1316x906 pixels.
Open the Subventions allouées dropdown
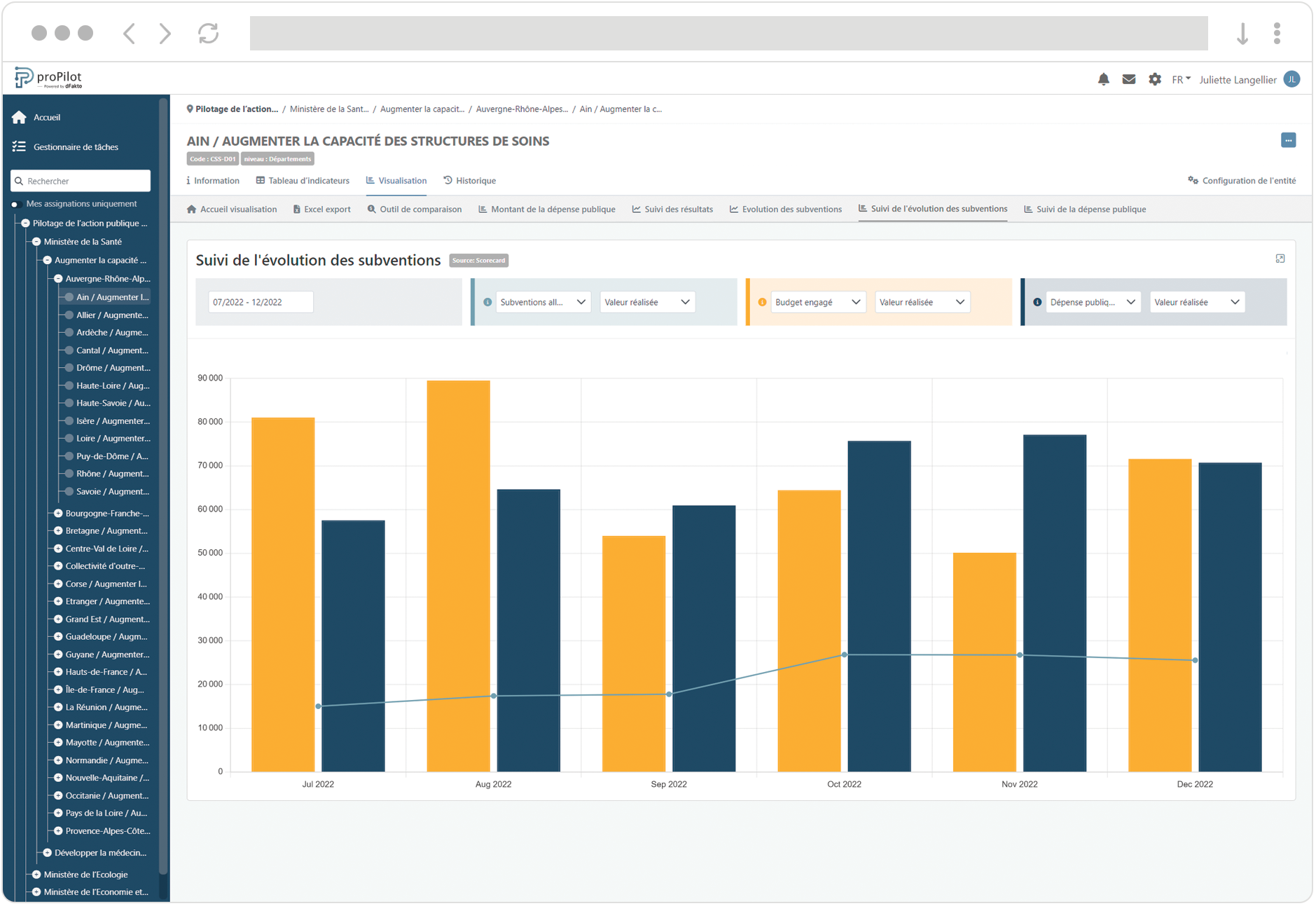point(543,301)
